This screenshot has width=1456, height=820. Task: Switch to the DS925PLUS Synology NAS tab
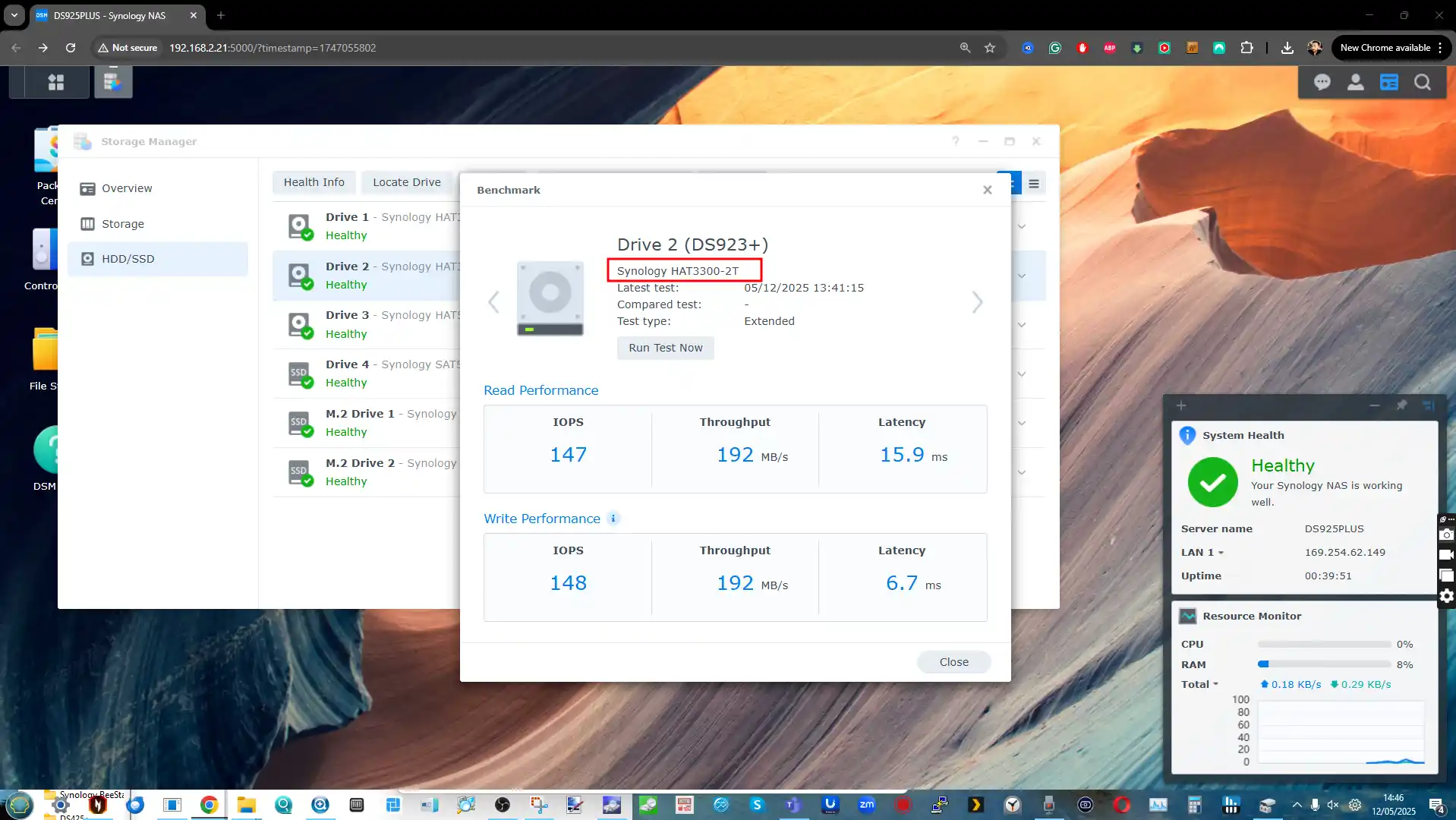pyautogui.click(x=117, y=16)
